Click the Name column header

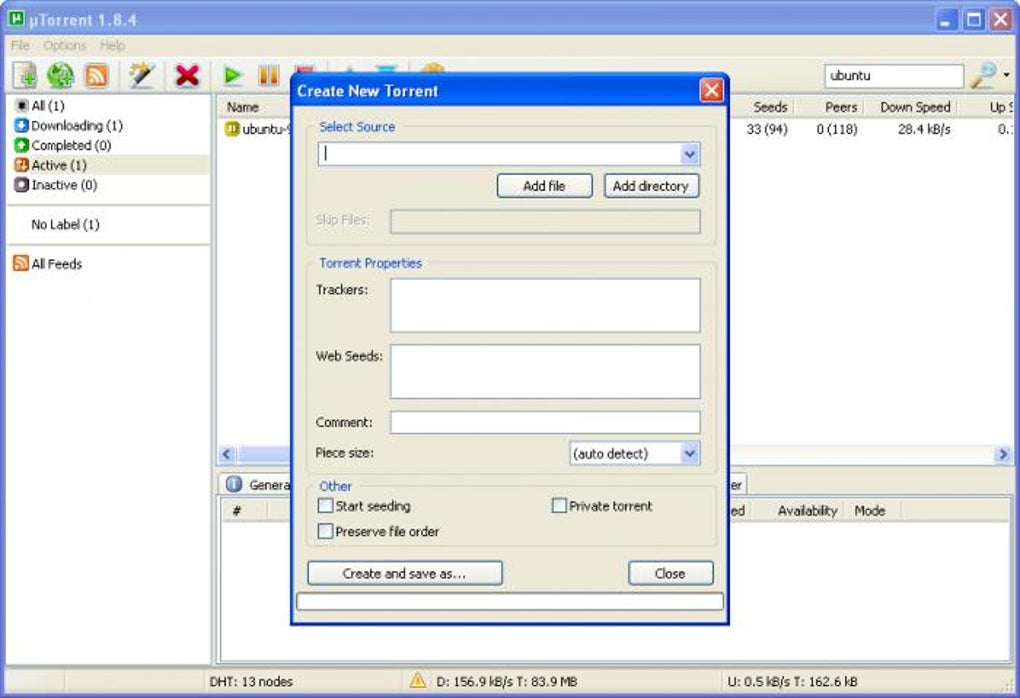point(243,107)
